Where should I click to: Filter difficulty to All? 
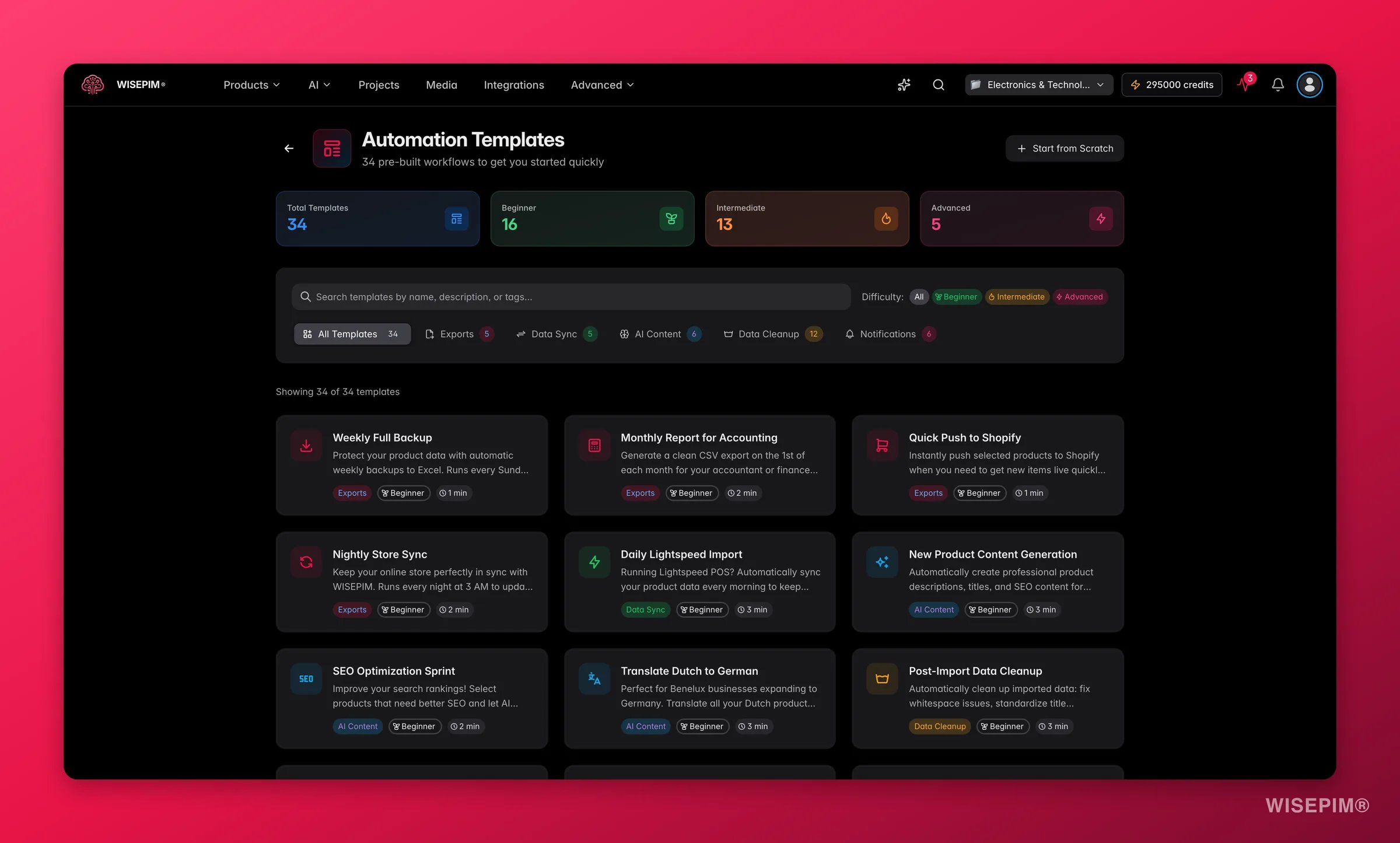pos(919,297)
